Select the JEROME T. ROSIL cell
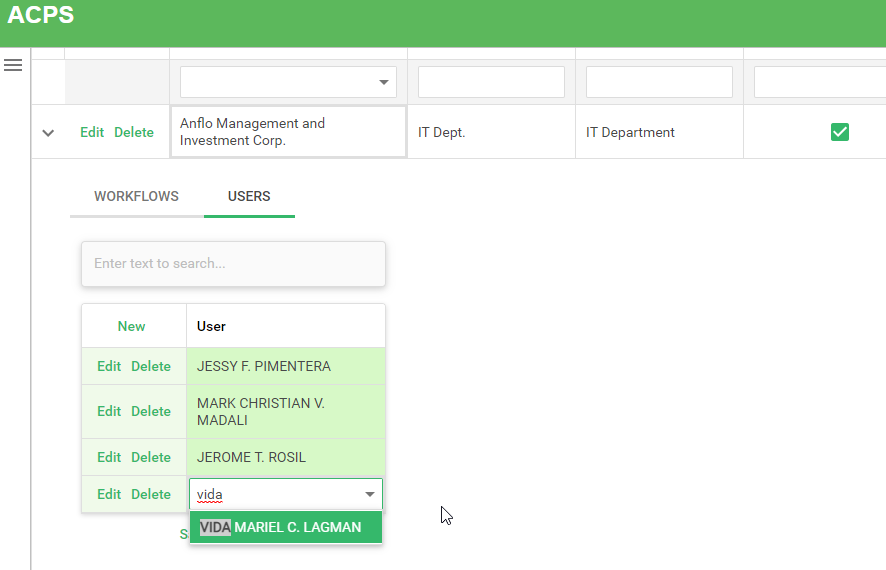 click(x=286, y=457)
